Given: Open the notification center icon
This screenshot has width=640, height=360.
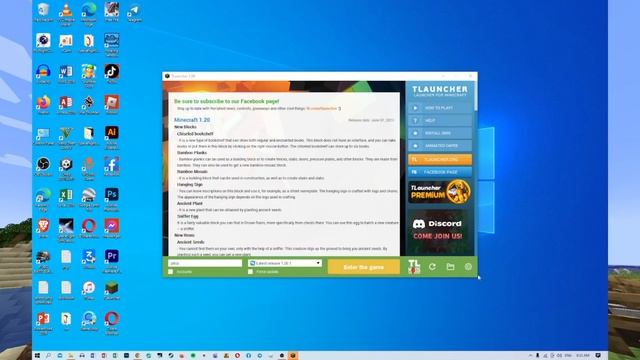Looking at the screenshot, I should pos(598,356).
